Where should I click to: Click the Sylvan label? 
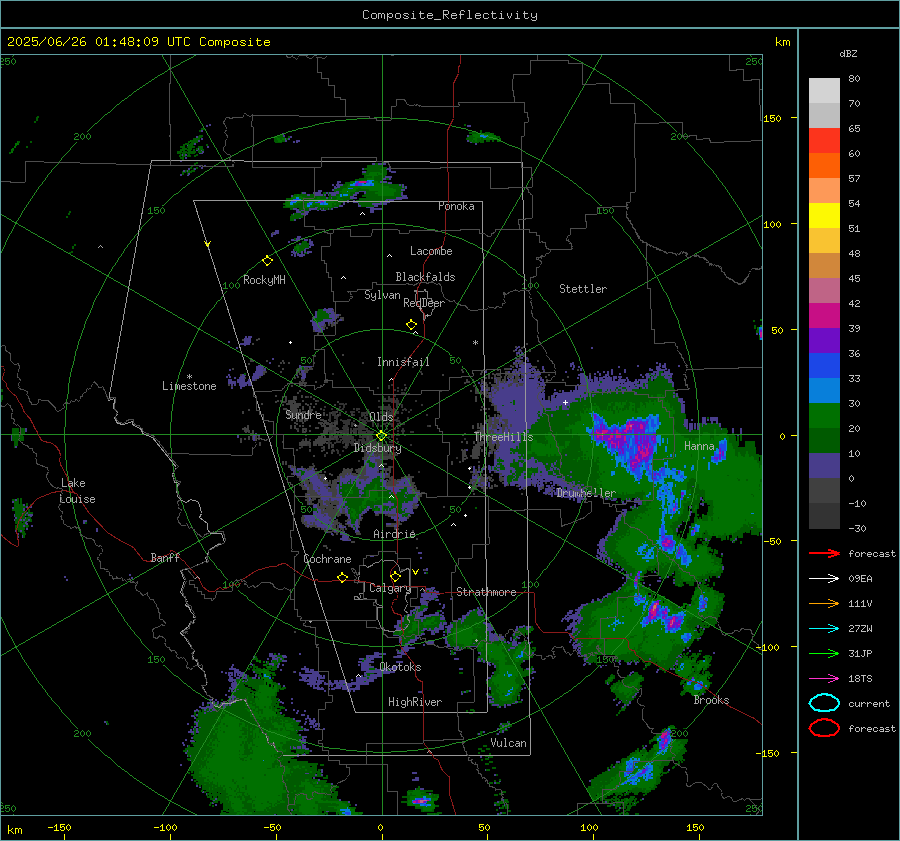382,295
